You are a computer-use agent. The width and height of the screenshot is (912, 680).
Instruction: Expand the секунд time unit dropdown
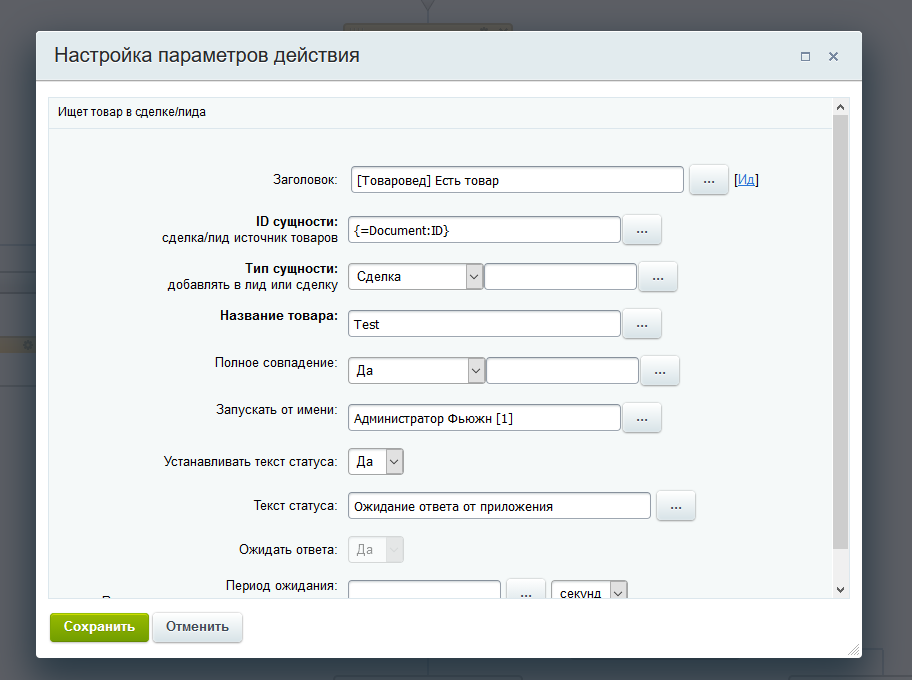(x=589, y=592)
